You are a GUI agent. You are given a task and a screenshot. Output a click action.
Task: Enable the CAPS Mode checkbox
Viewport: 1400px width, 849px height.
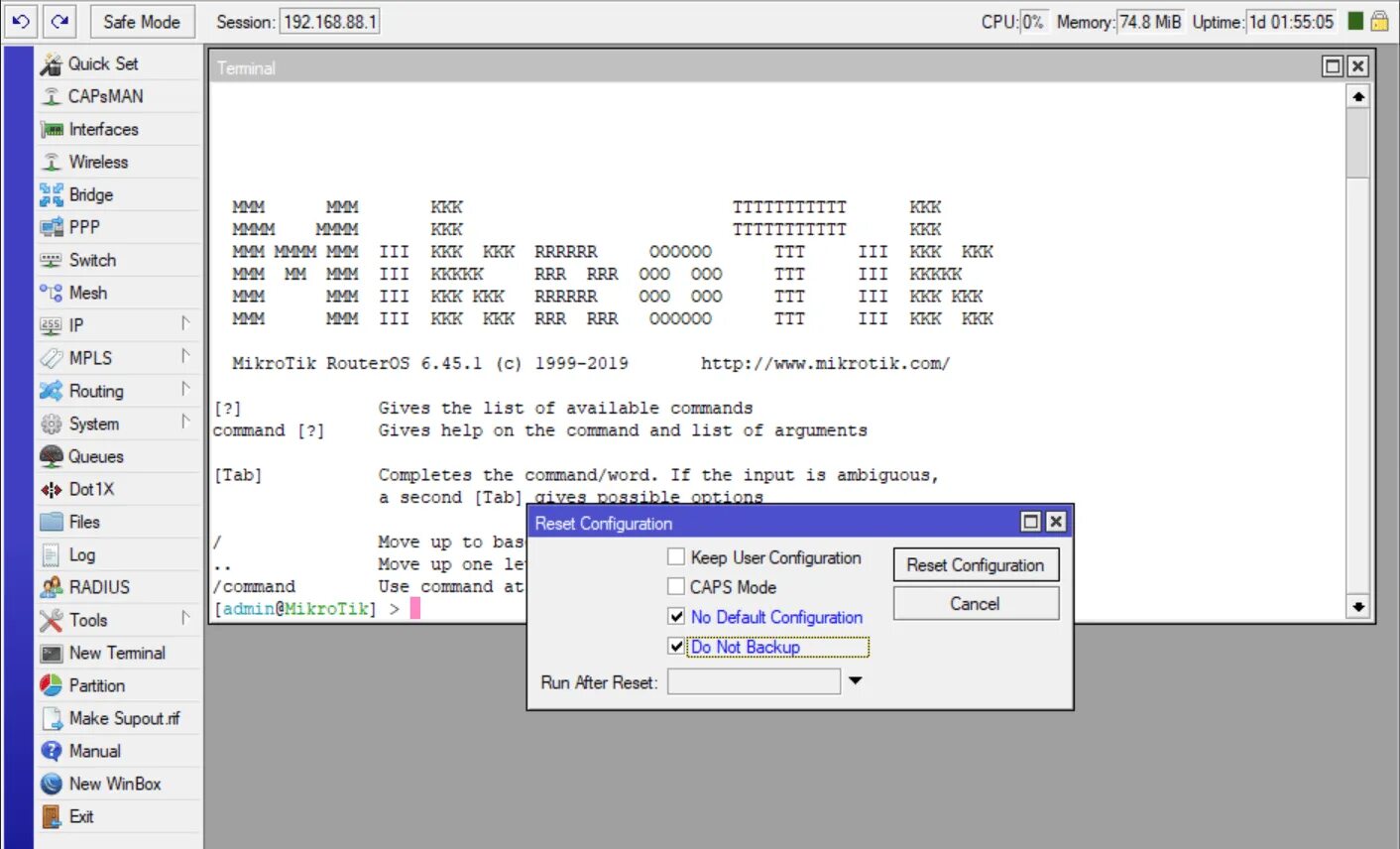coord(676,587)
